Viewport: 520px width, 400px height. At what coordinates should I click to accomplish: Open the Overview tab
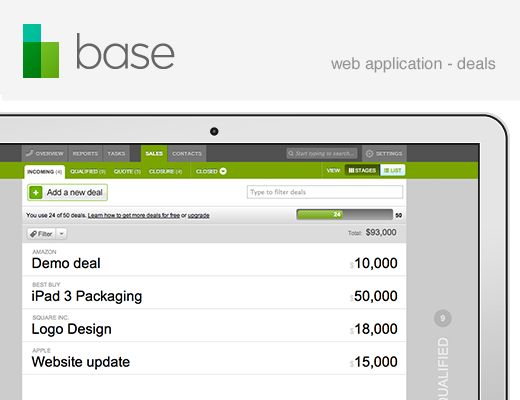coord(45,153)
